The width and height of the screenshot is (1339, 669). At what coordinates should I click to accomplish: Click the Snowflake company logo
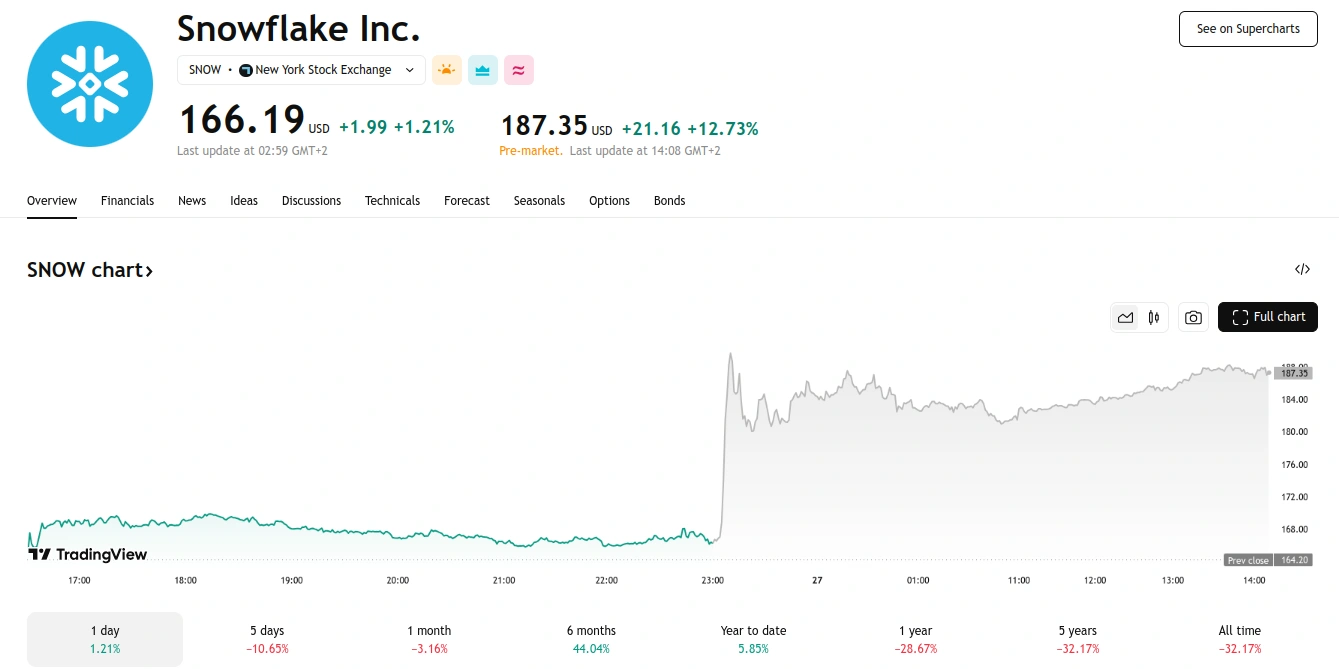(x=90, y=83)
